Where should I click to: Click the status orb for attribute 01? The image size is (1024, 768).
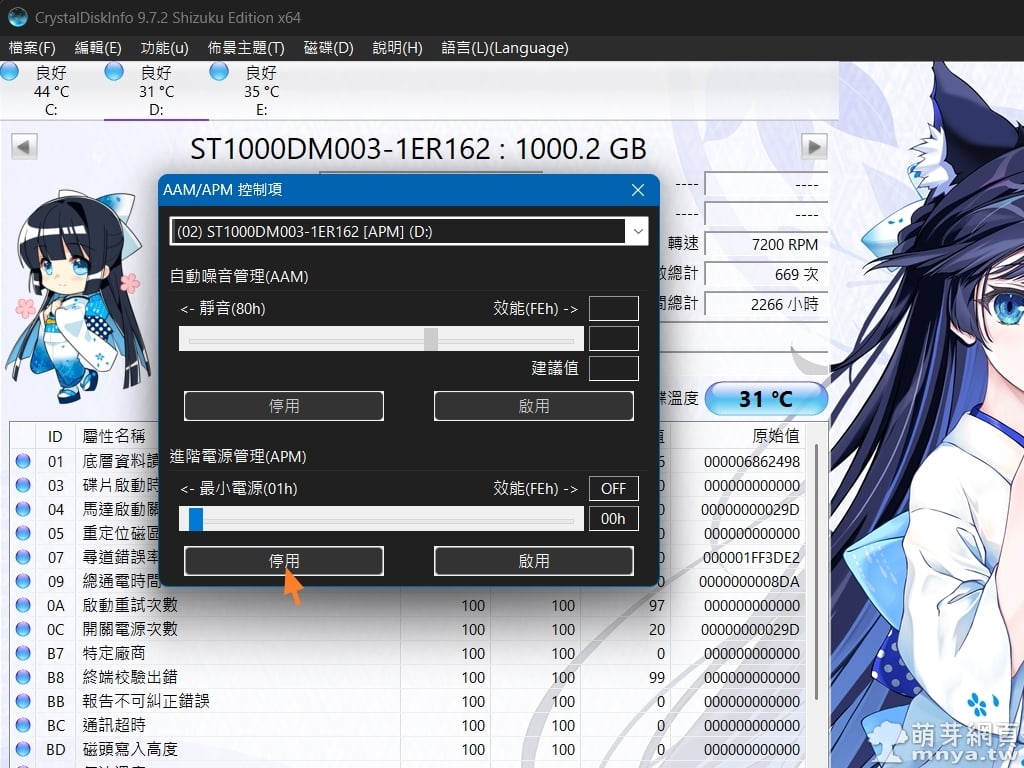[x=23, y=462]
